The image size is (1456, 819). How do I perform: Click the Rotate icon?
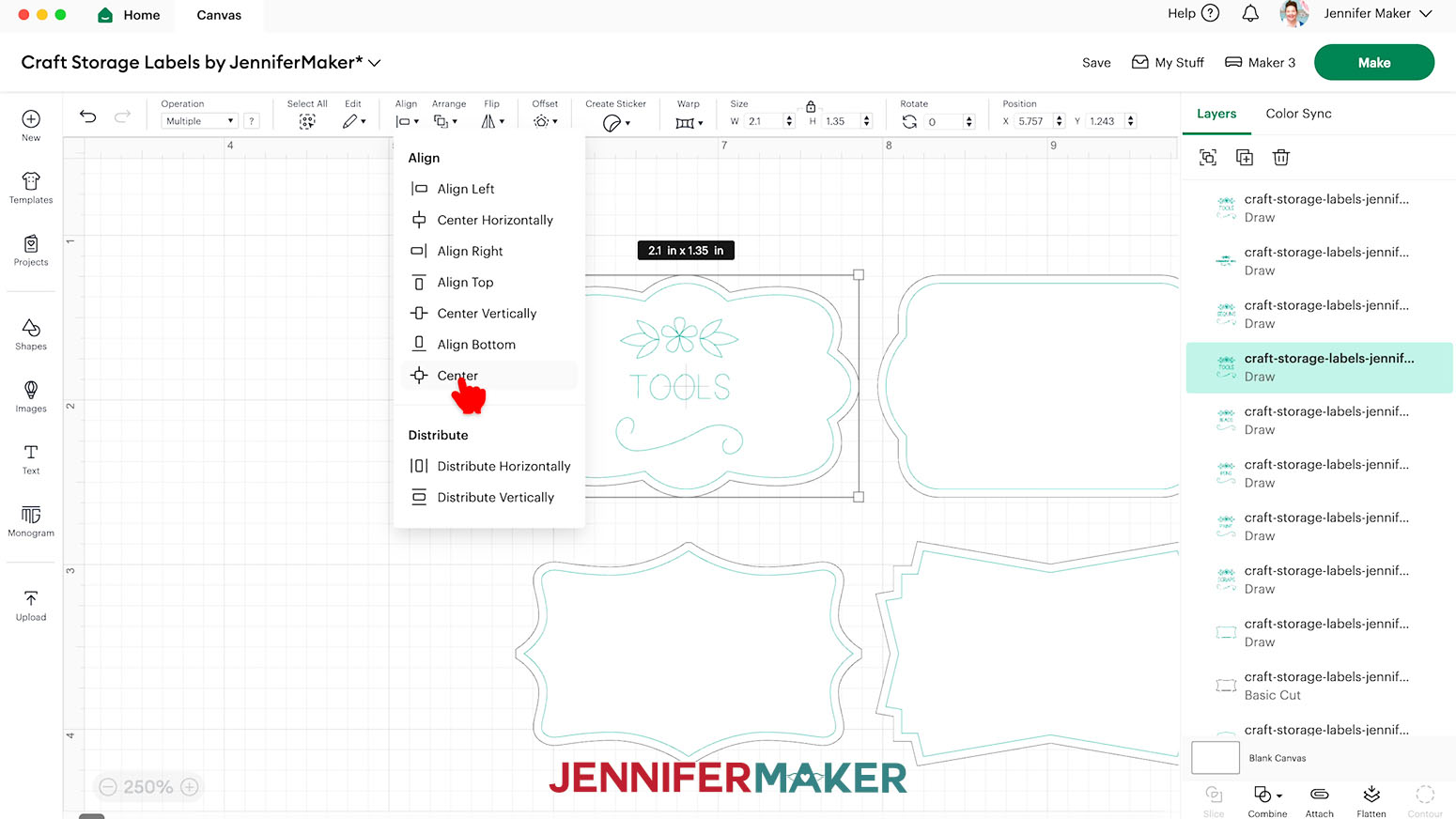[909, 121]
